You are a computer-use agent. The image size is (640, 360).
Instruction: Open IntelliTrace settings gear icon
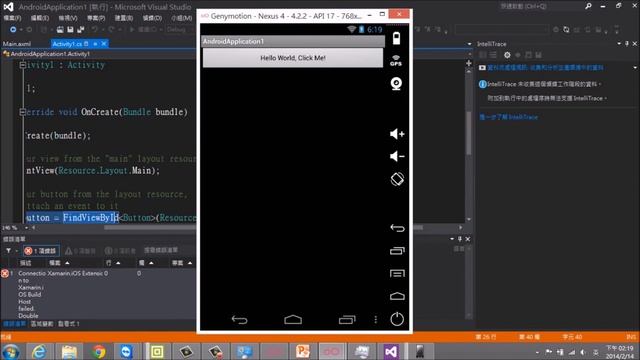pos(507,55)
